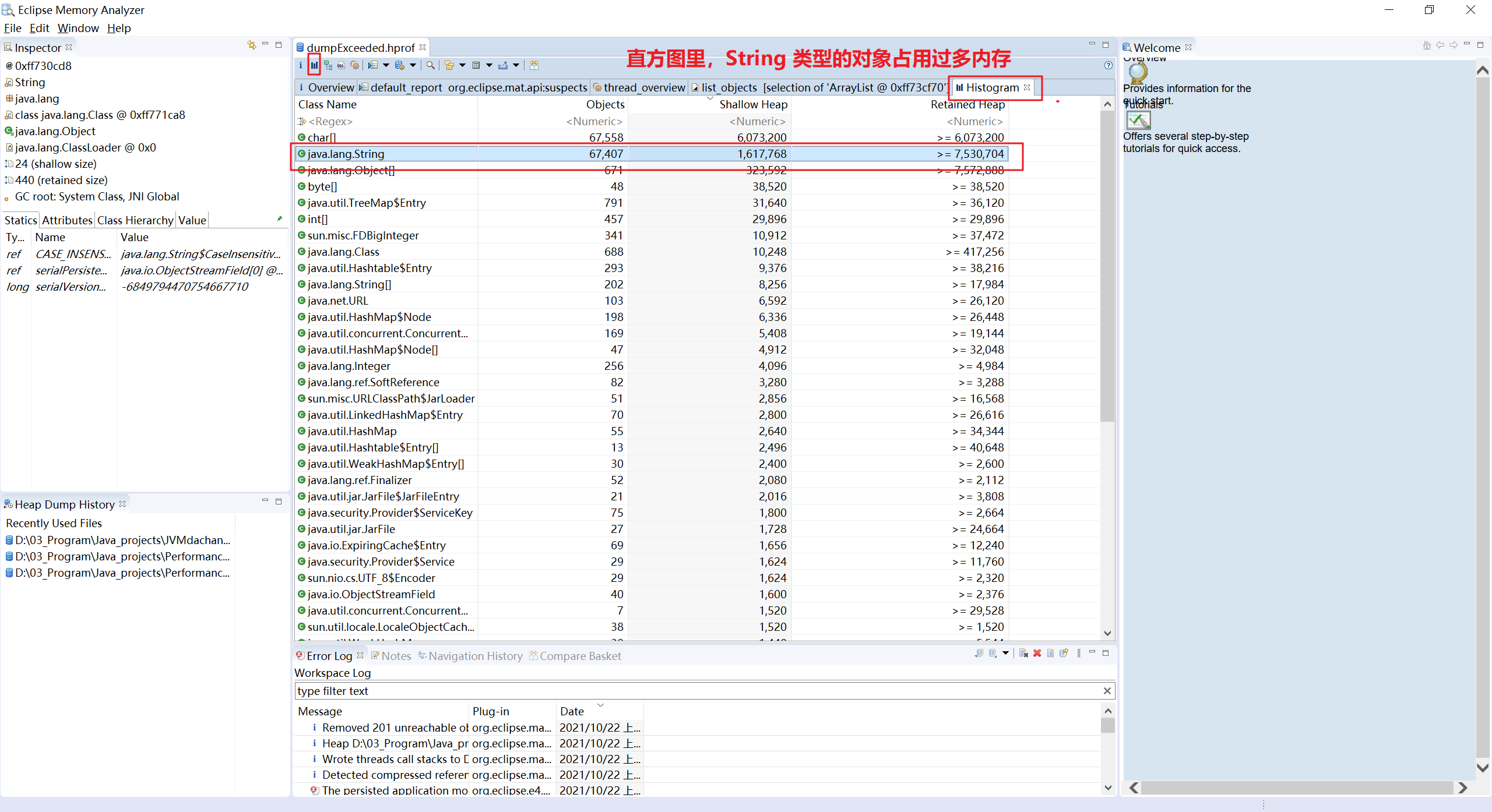Click the Tutorials checkmark icon in Welcome
Viewport: 1492px width, 812px height.
coord(1138,121)
